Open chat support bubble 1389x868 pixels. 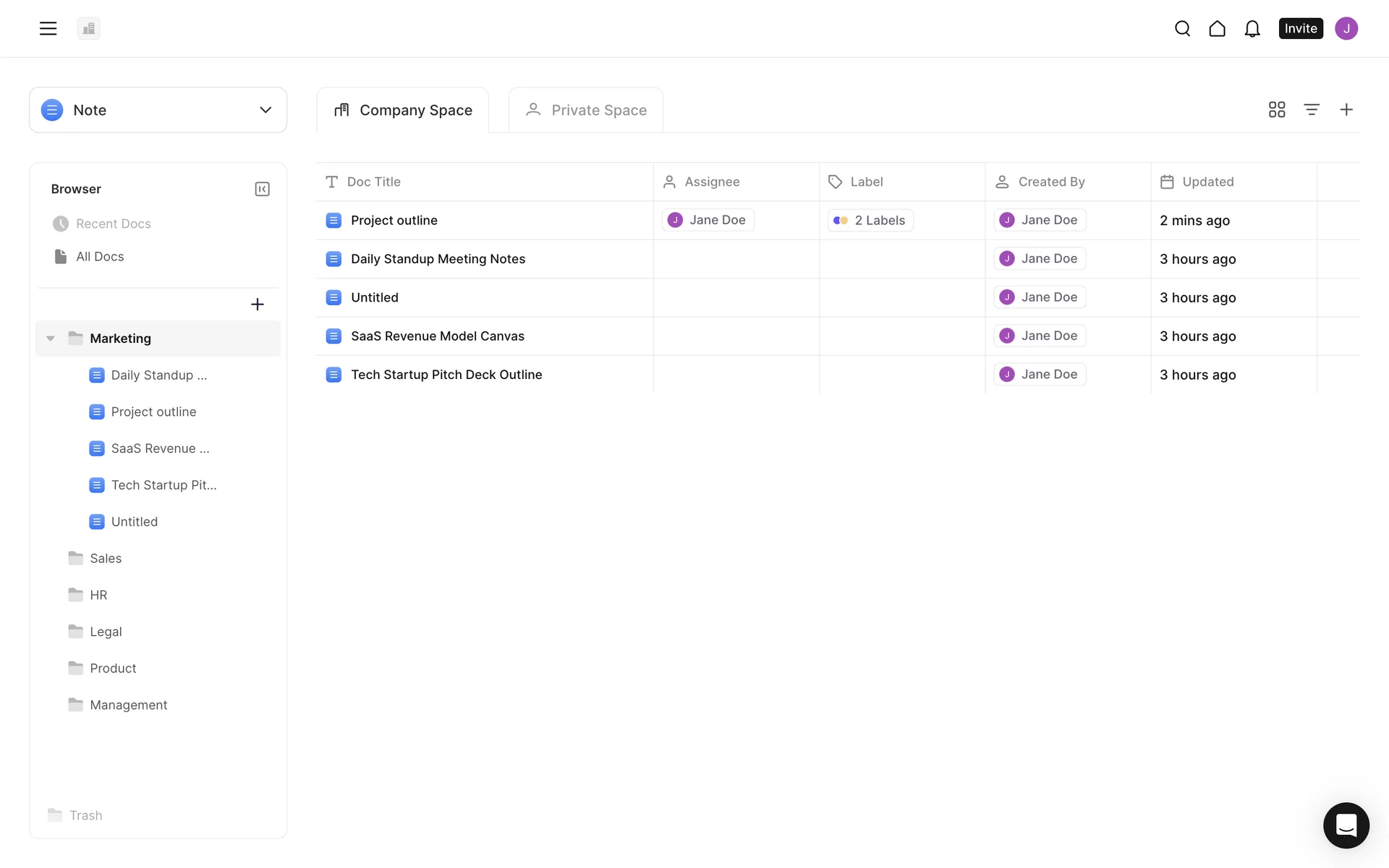[x=1346, y=825]
